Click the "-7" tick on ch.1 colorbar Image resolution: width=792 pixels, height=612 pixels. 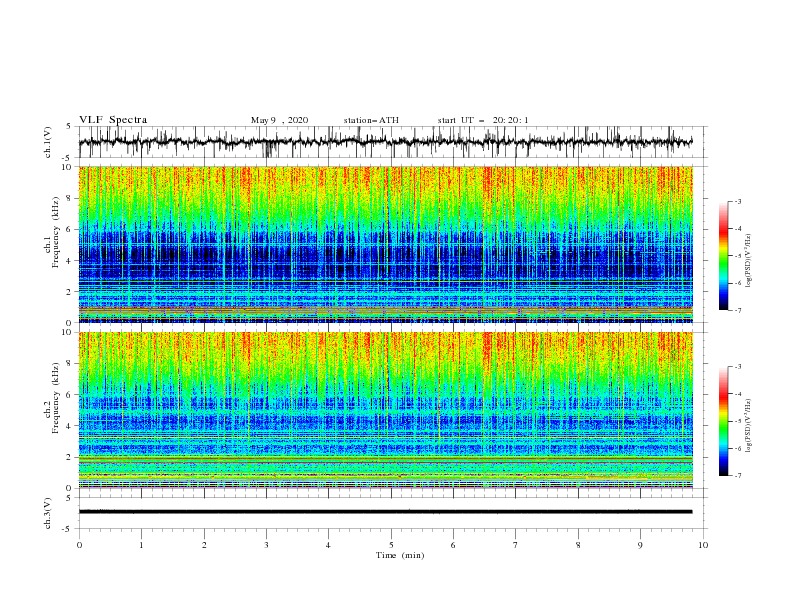coord(737,310)
